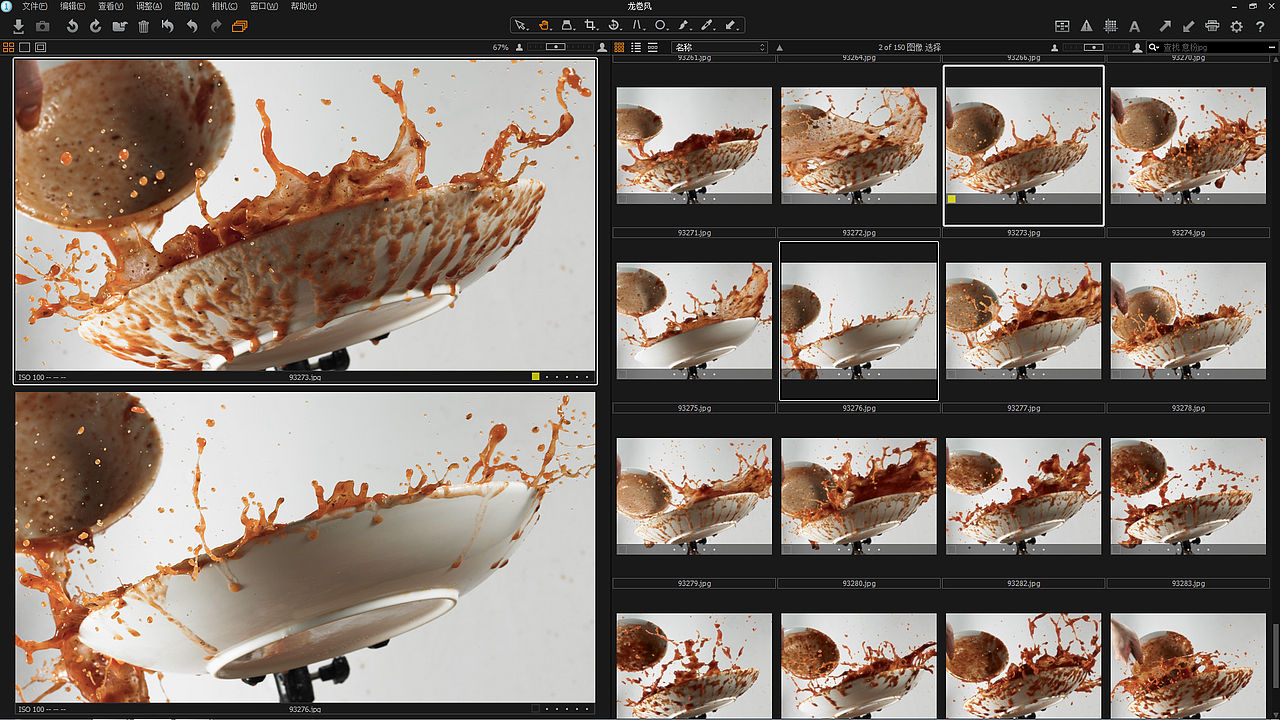This screenshot has width=1280, height=720.
Task: Open the 帮助 (Help) menu
Action: (x=303, y=7)
